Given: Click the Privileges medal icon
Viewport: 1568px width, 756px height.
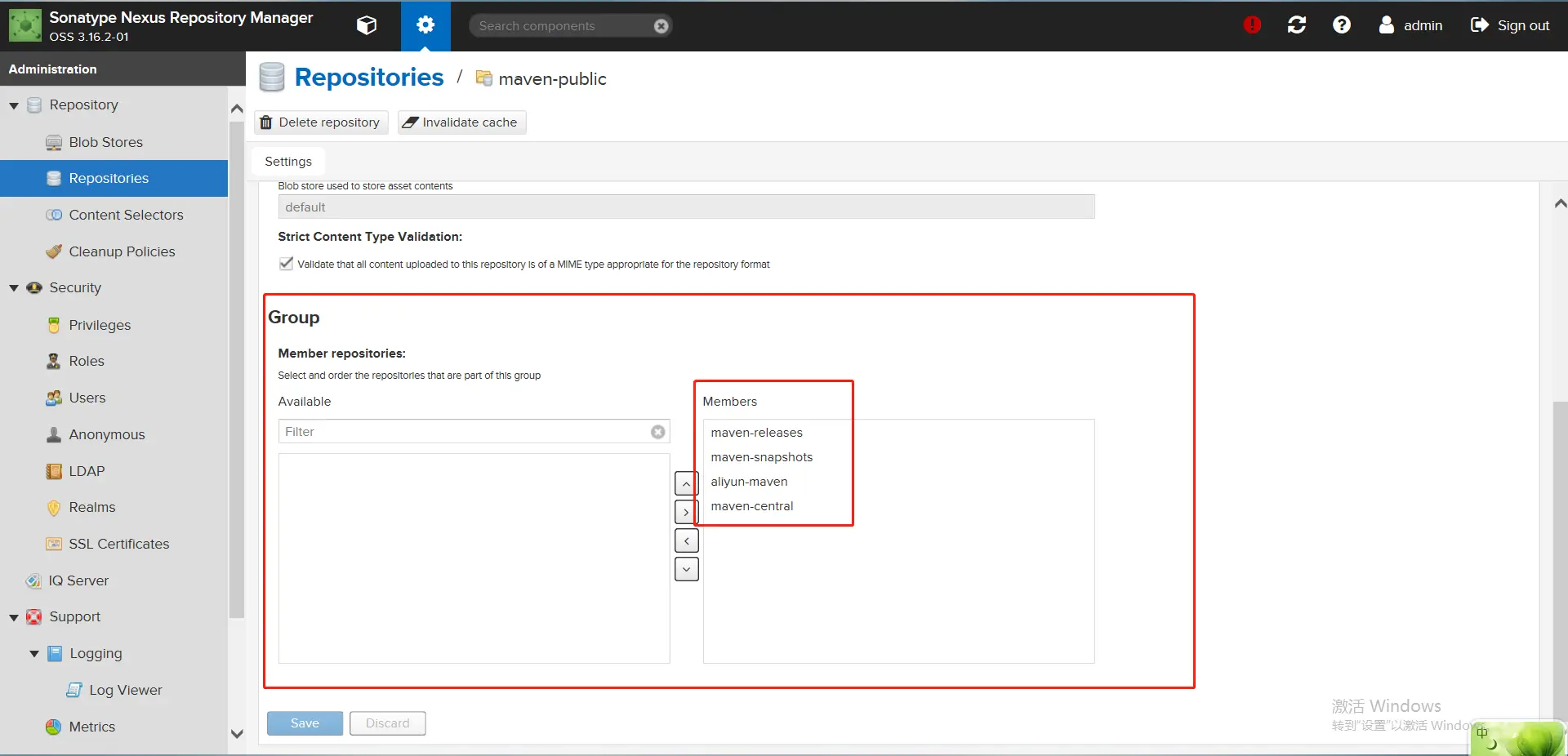Looking at the screenshot, I should [54, 325].
